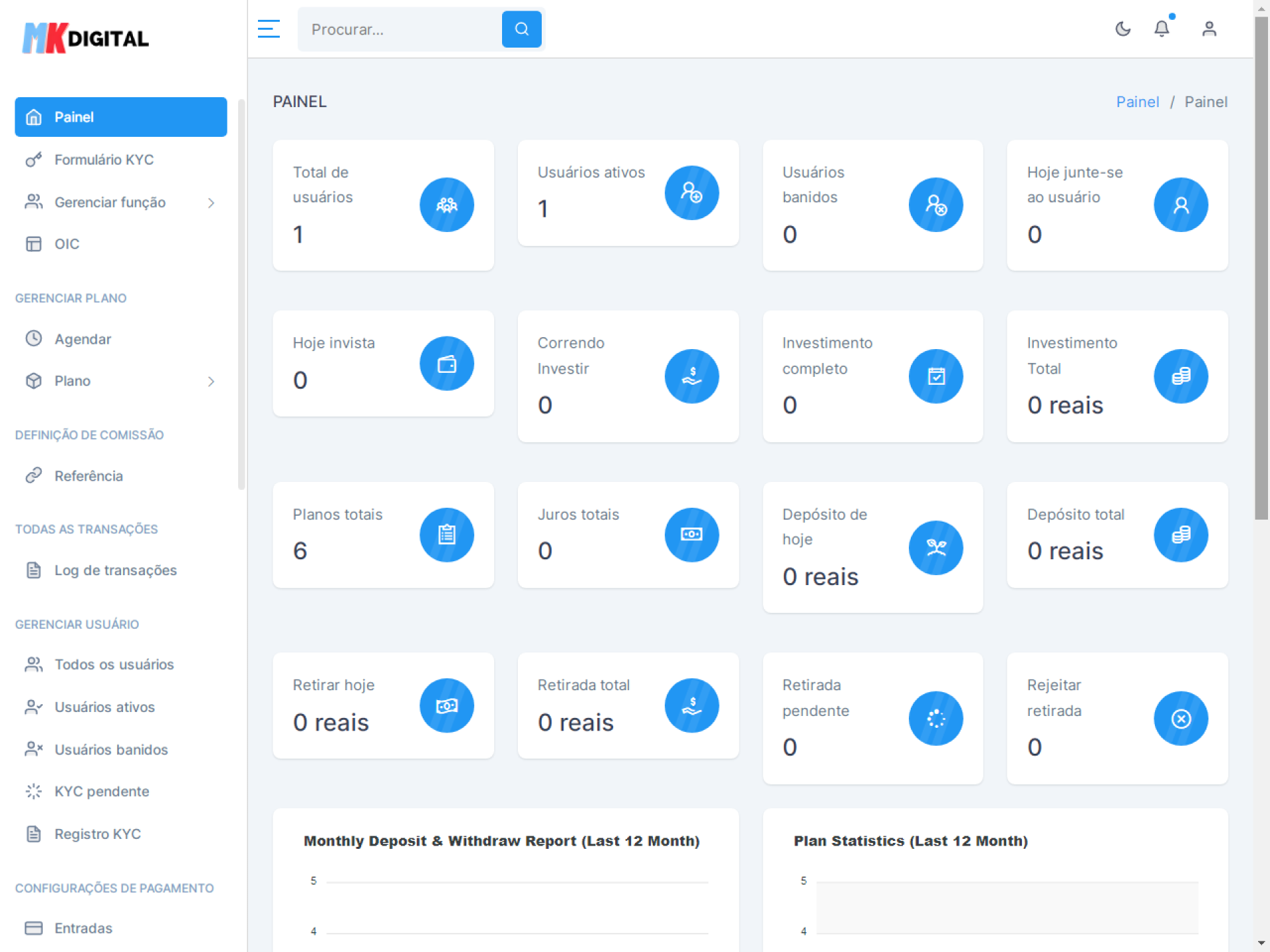Select Log de transações in sidebar
The image size is (1270, 952).
pos(115,571)
